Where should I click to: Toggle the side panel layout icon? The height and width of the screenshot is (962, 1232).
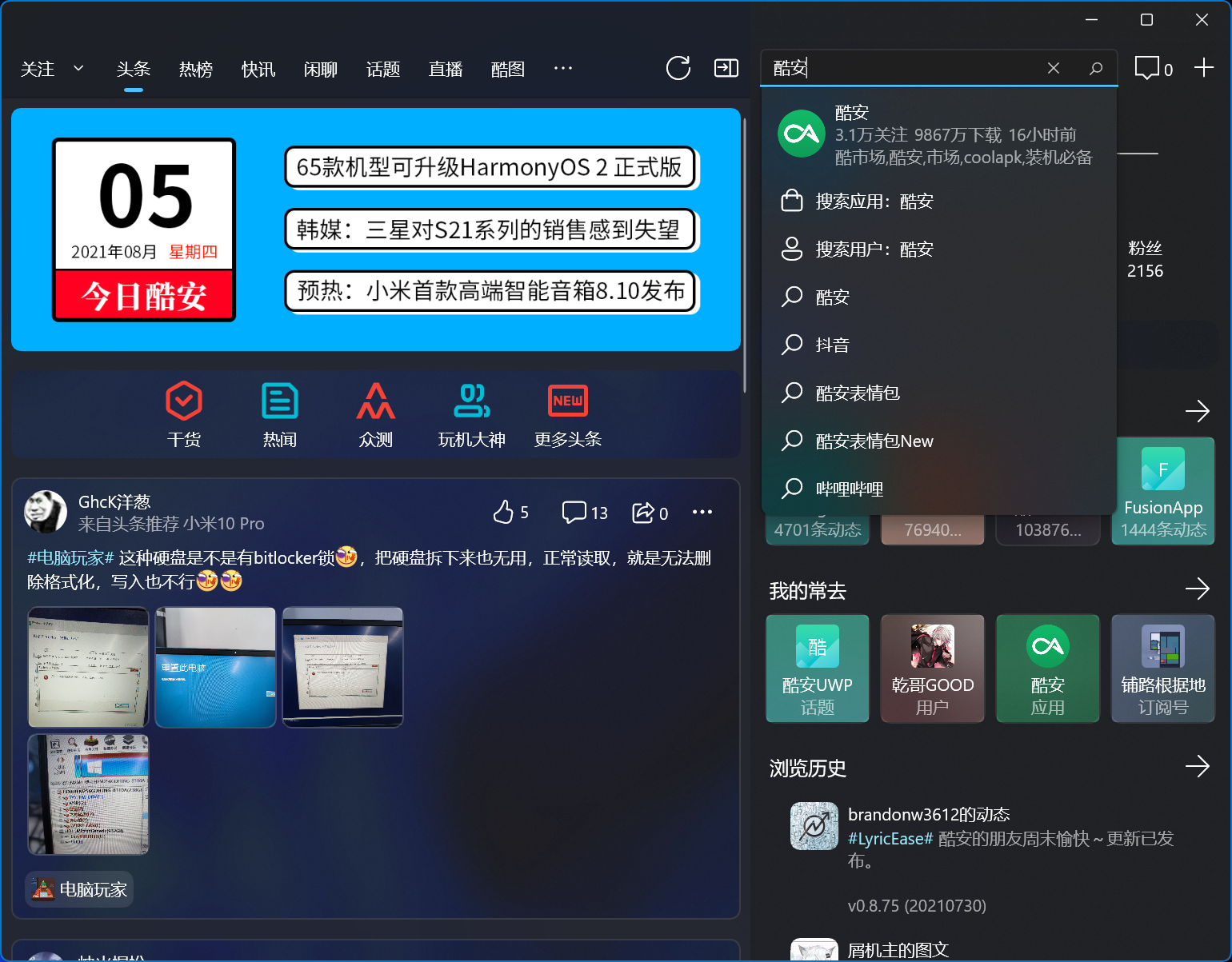pyautogui.click(x=726, y=68)
